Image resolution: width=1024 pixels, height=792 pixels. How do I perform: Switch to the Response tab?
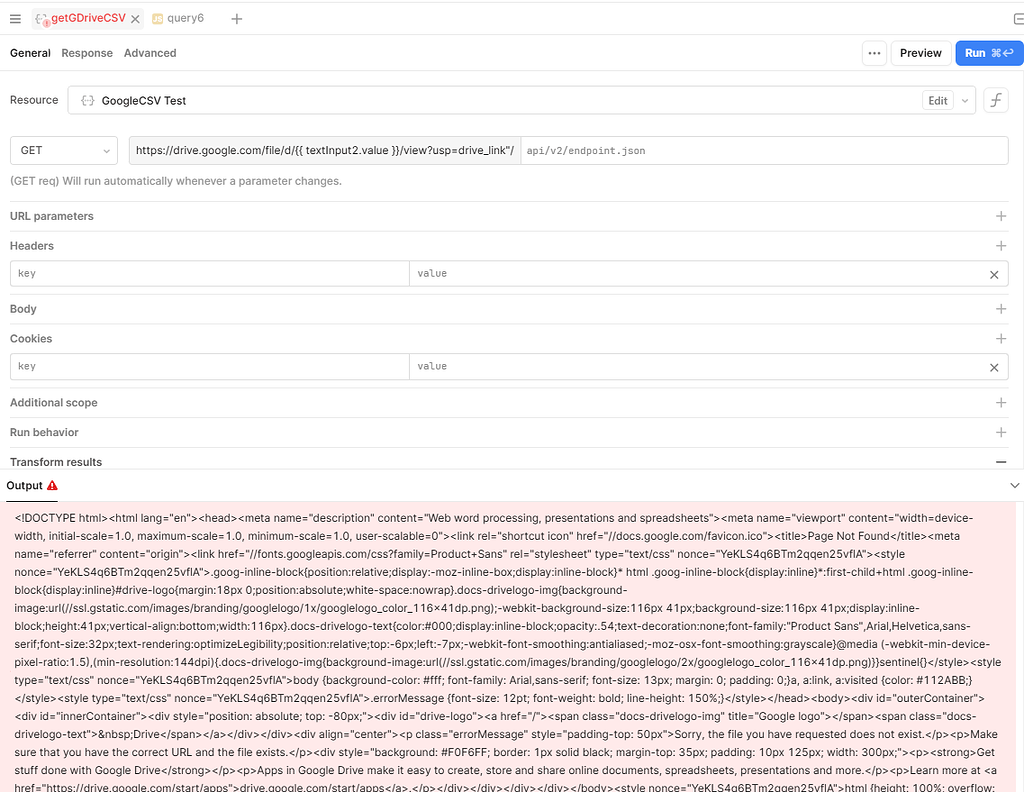(87, 52)
